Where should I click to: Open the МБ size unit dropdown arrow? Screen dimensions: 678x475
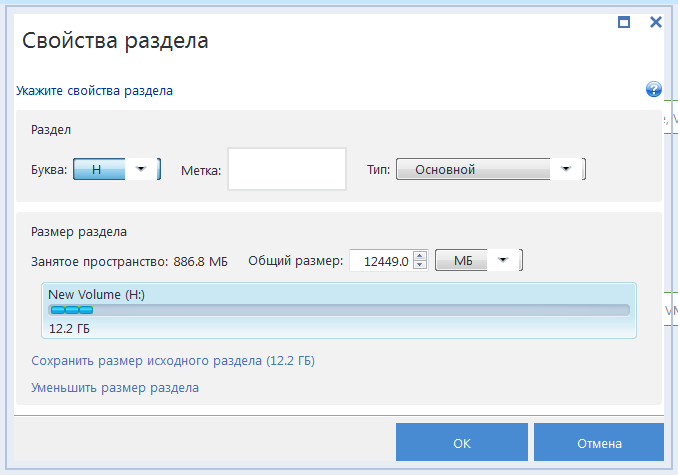[x=503, y=260]
